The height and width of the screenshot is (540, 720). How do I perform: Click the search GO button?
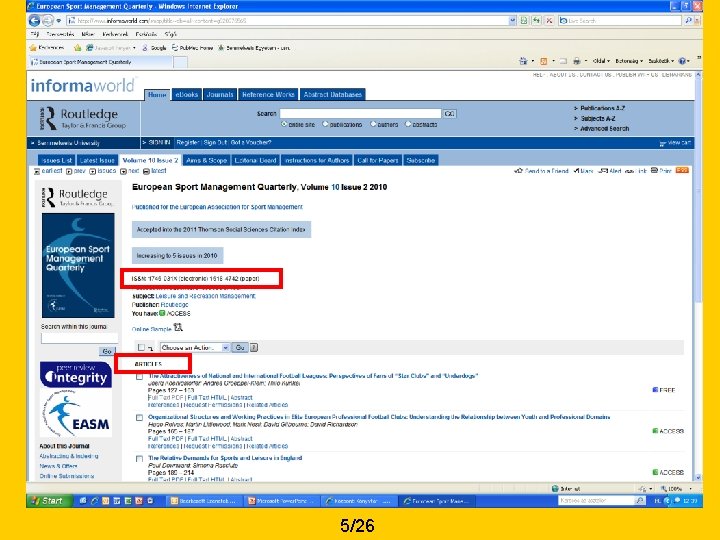click(x=450, y=113)
